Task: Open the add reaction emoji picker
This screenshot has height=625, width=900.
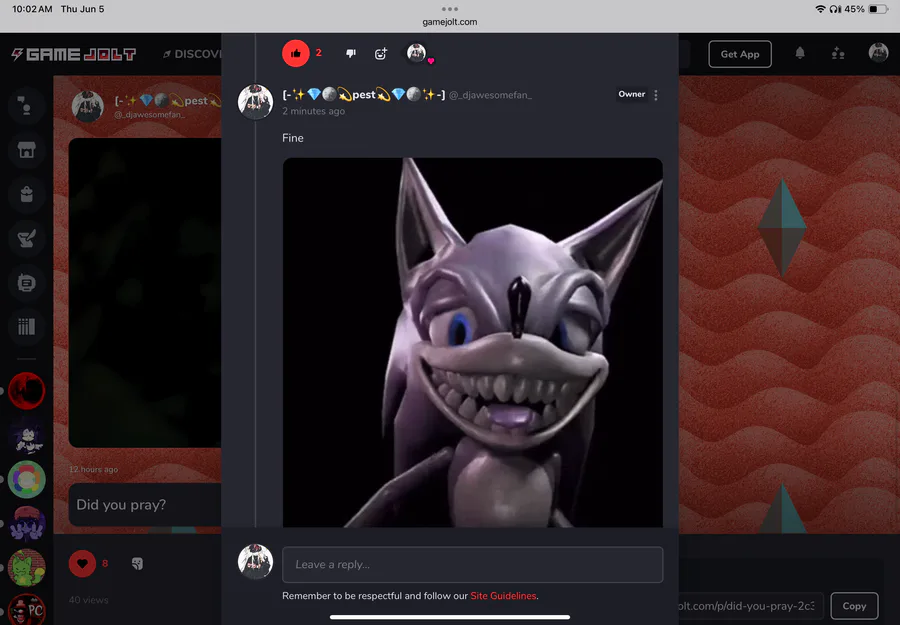Action: (381, 54)
